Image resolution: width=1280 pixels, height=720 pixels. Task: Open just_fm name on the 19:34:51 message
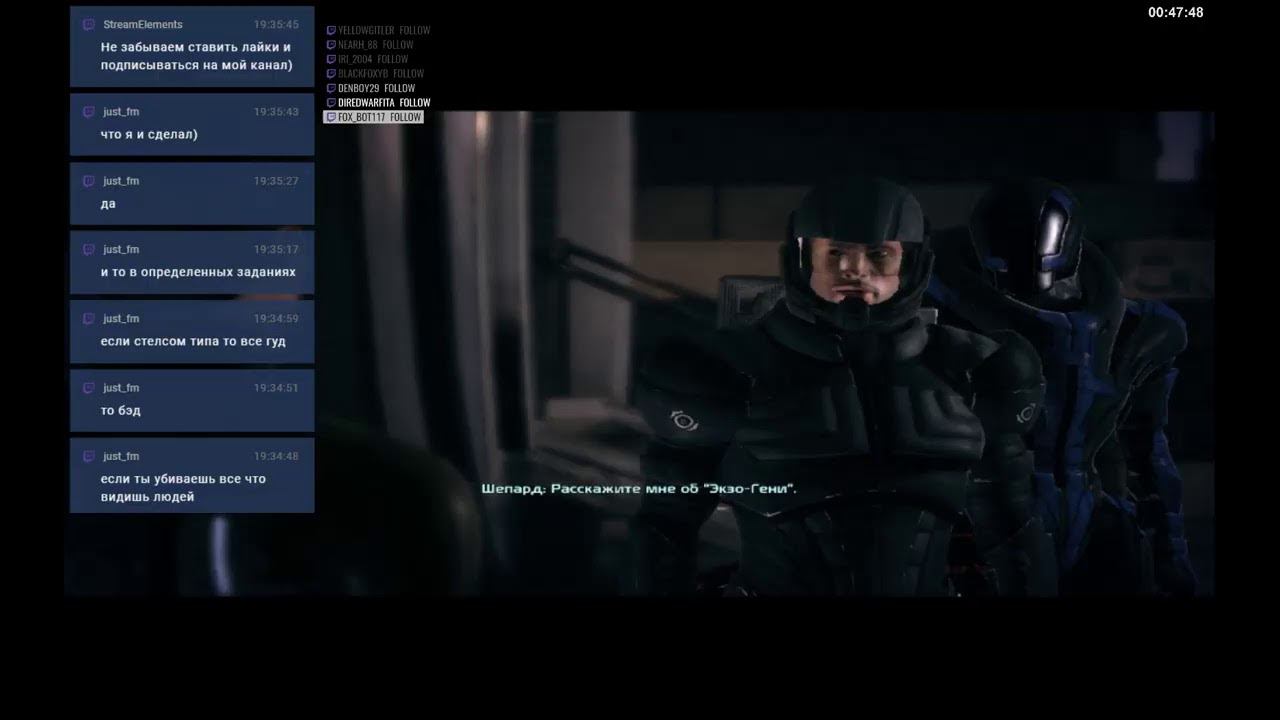point(121,387)
